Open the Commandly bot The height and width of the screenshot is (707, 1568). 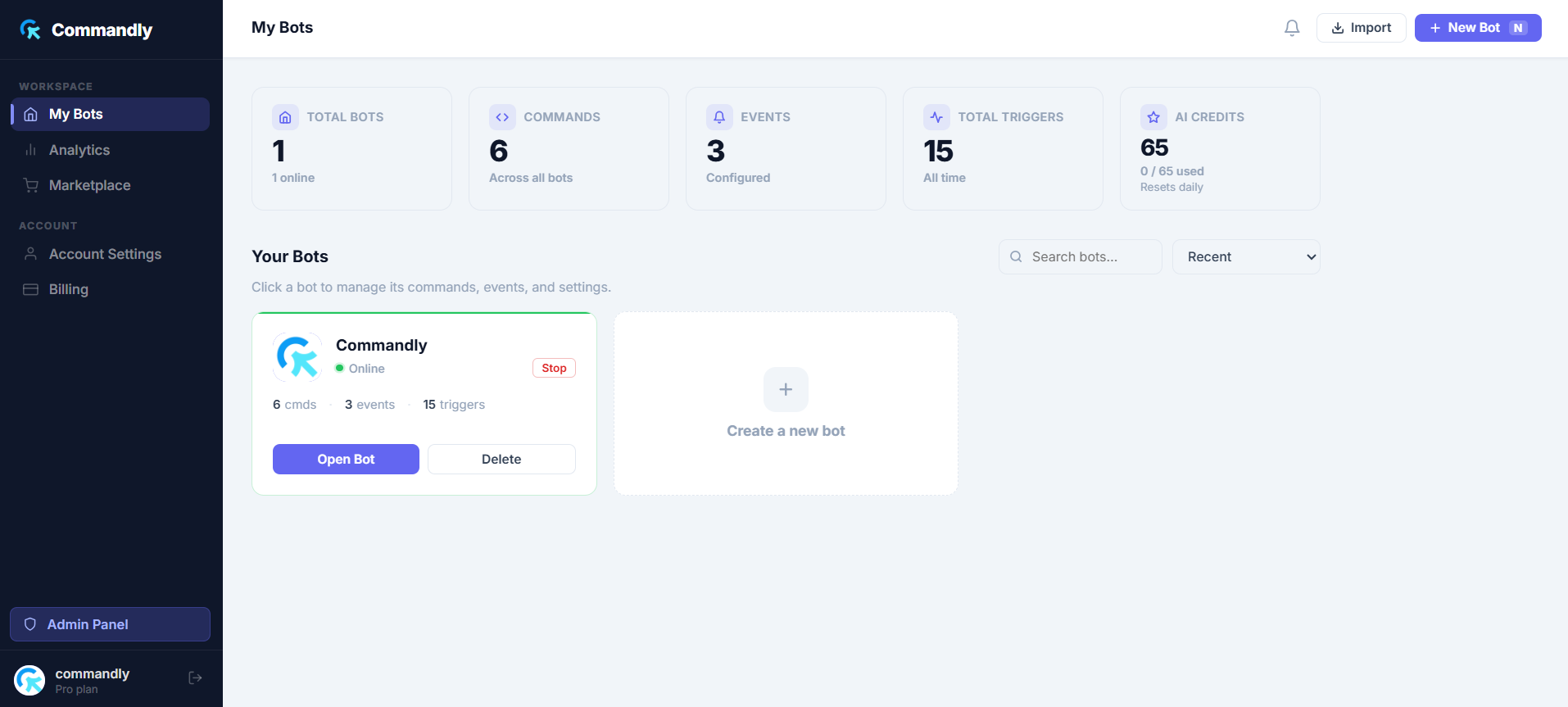click(x=346, y=459)
